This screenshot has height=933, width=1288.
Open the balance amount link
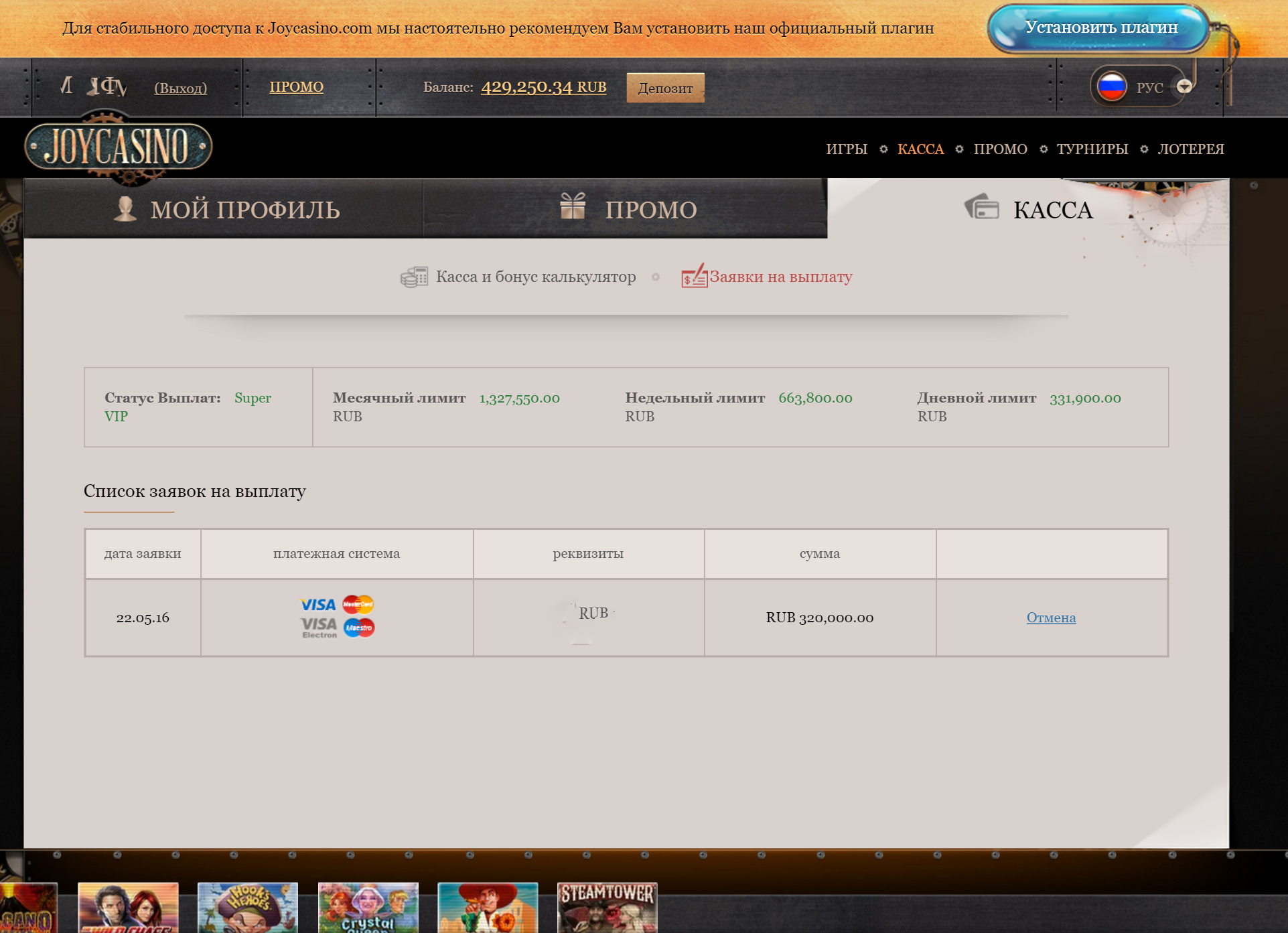click(543, 87)
